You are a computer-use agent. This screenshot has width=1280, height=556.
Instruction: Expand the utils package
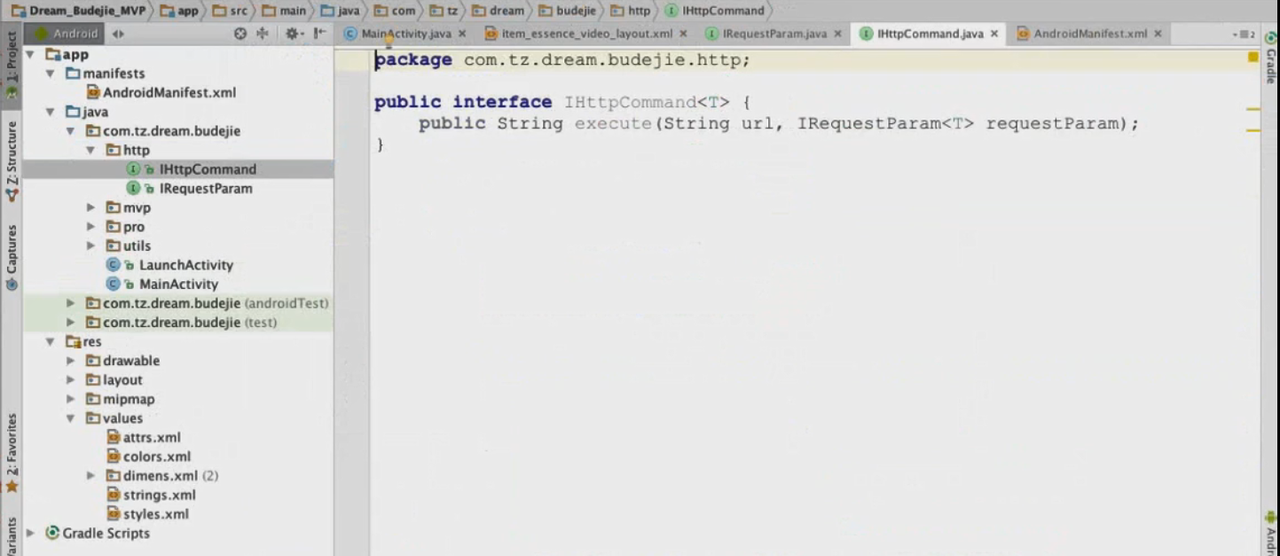90,245
